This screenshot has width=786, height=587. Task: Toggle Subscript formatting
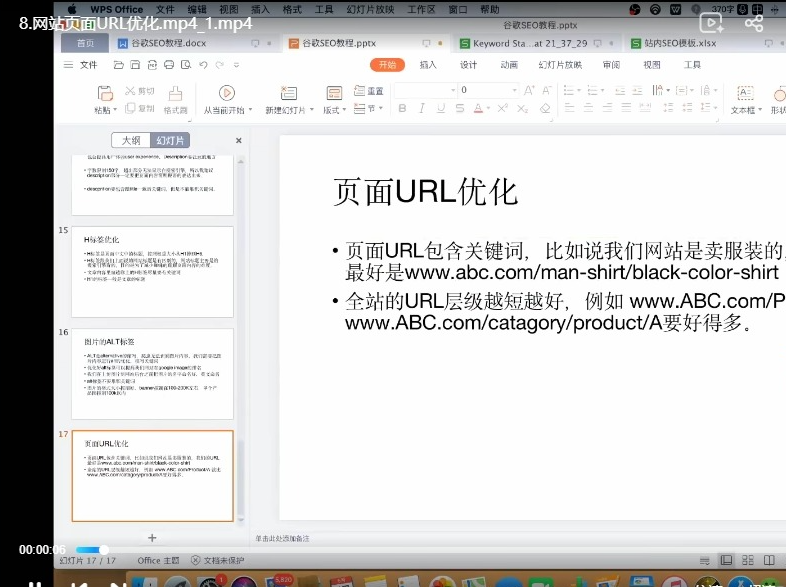523,108
